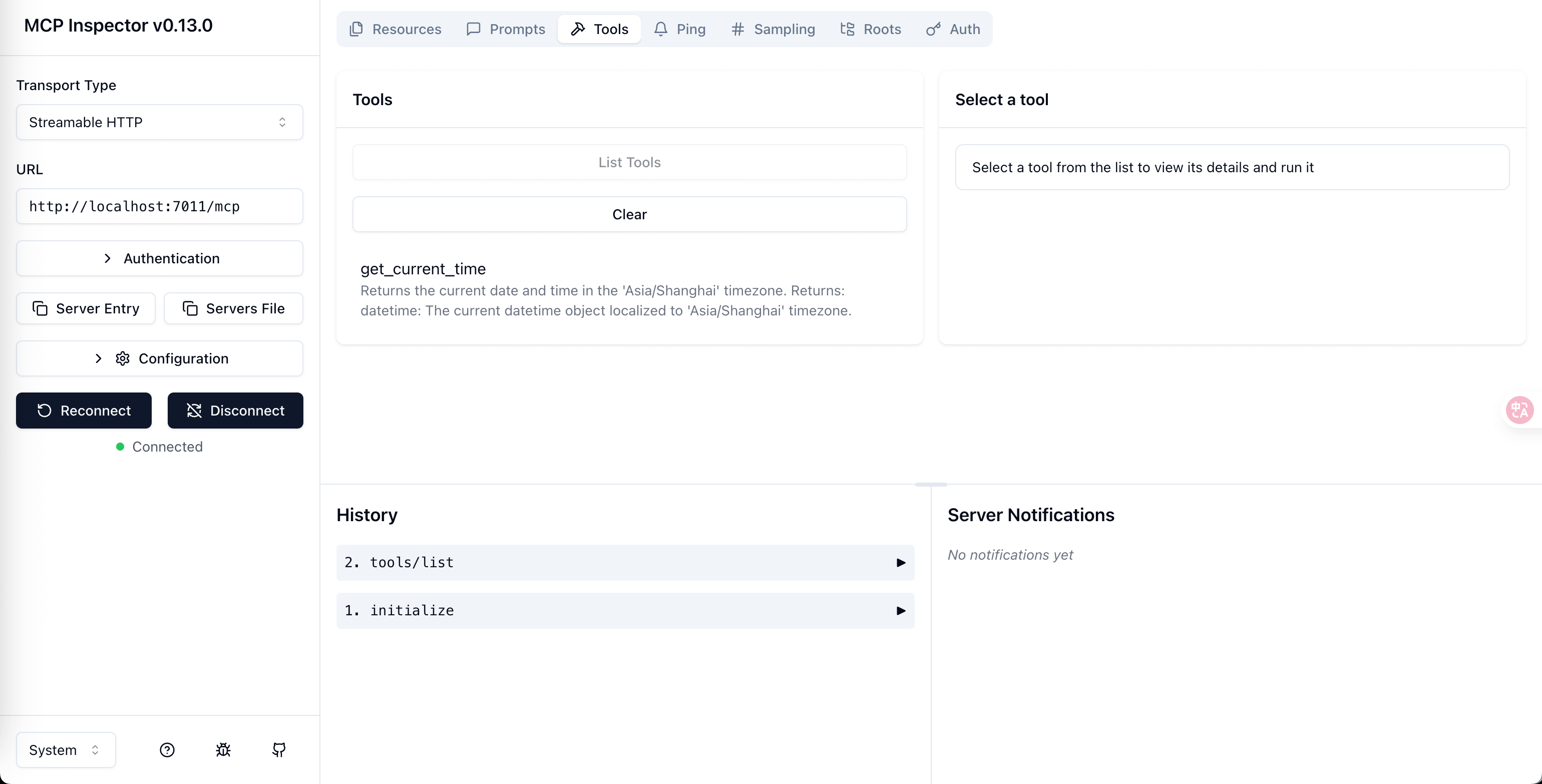Select the get_current_time tool
The image size is (1542, 784).
629,290
